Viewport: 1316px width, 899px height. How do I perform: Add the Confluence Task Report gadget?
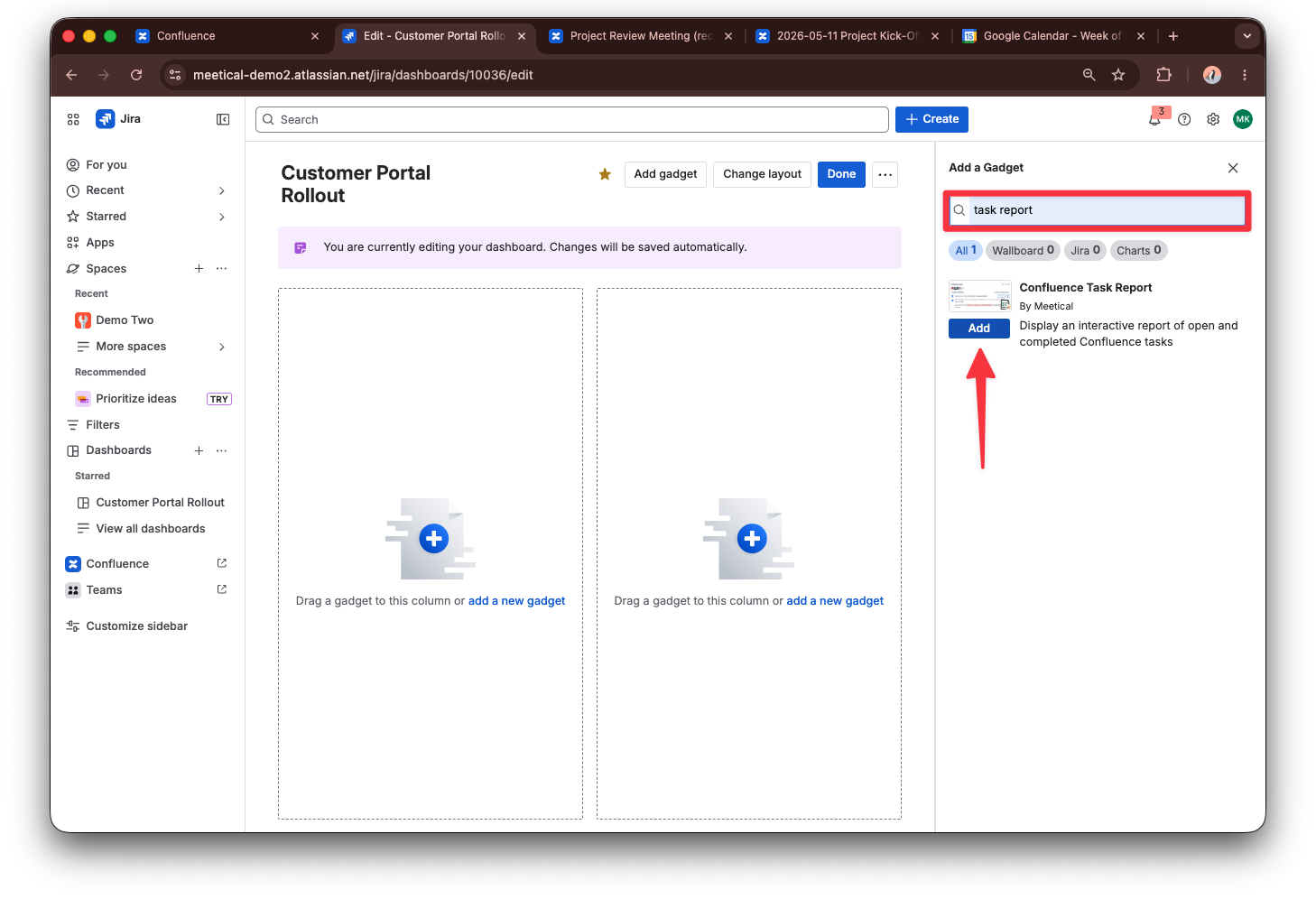tap(979, 329)
